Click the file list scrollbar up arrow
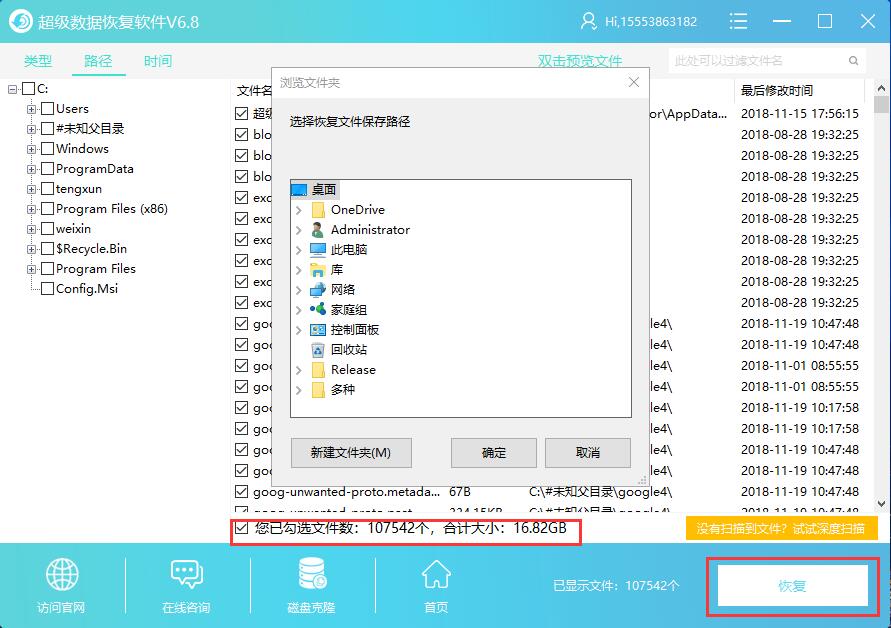The height and width of the screenshot is (628, 891). click(881, 89)
